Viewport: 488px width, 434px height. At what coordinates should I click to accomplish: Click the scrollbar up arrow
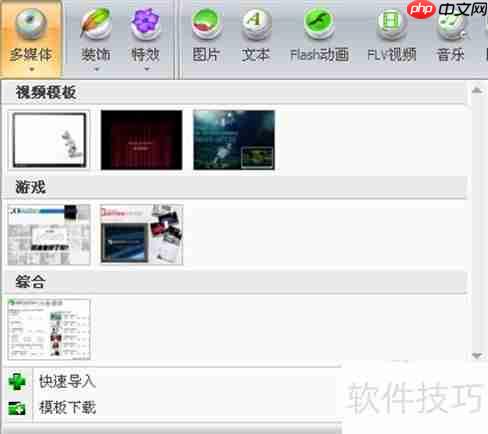click(x=477, y=90)
